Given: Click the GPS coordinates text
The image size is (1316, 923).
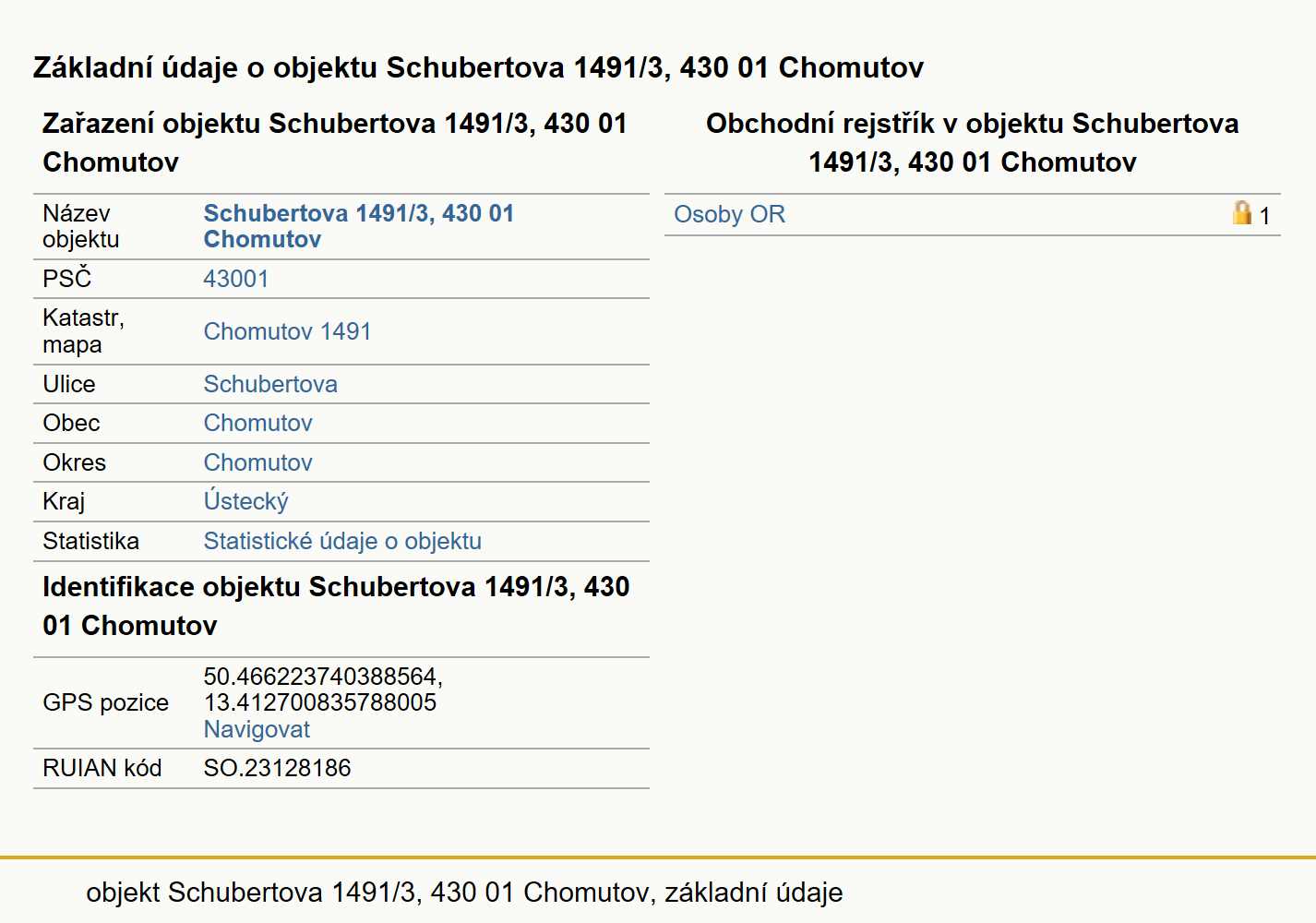Looking at the screenshot, I should [323, 689].
